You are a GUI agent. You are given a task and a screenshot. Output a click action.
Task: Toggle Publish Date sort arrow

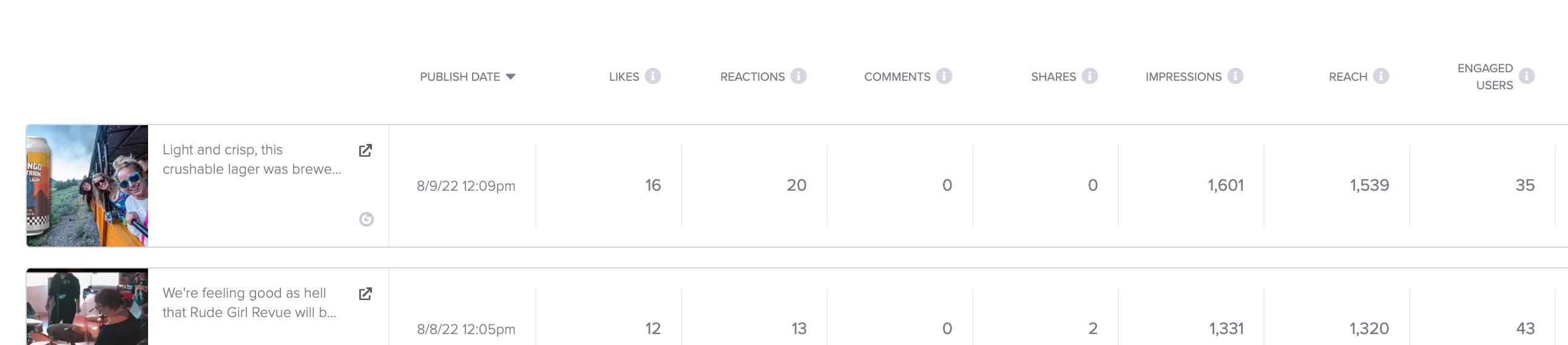coord(511,77)
